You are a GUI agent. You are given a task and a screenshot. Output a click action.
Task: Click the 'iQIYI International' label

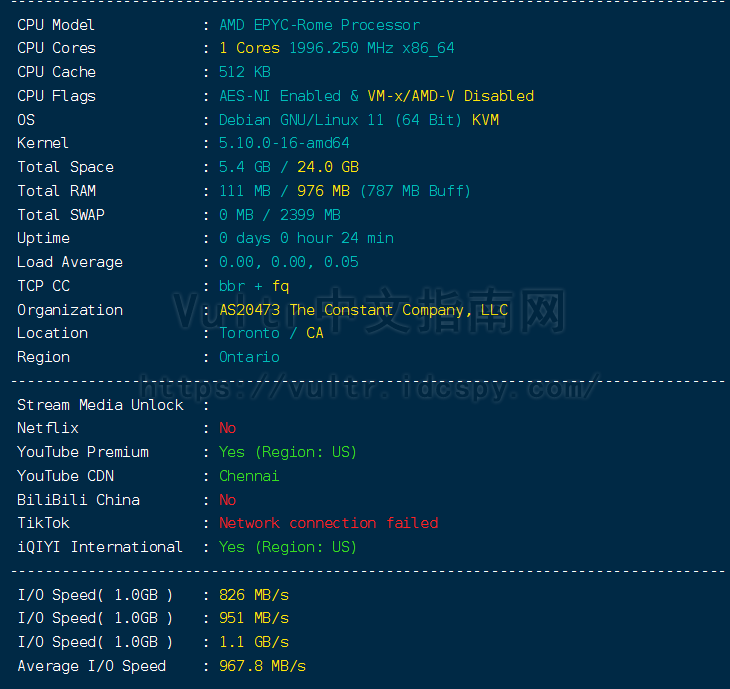coord(100,547)
